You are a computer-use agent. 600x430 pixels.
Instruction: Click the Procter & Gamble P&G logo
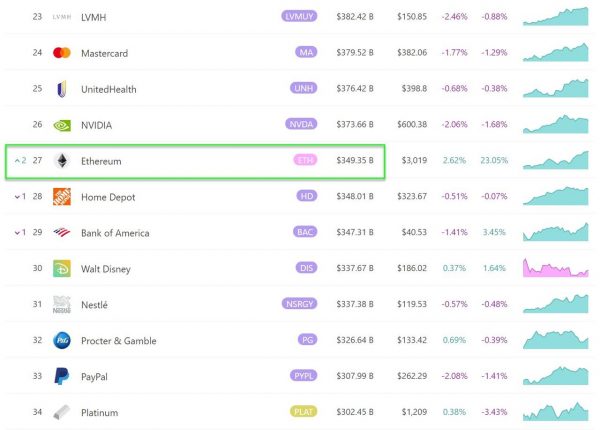point(62,340)
